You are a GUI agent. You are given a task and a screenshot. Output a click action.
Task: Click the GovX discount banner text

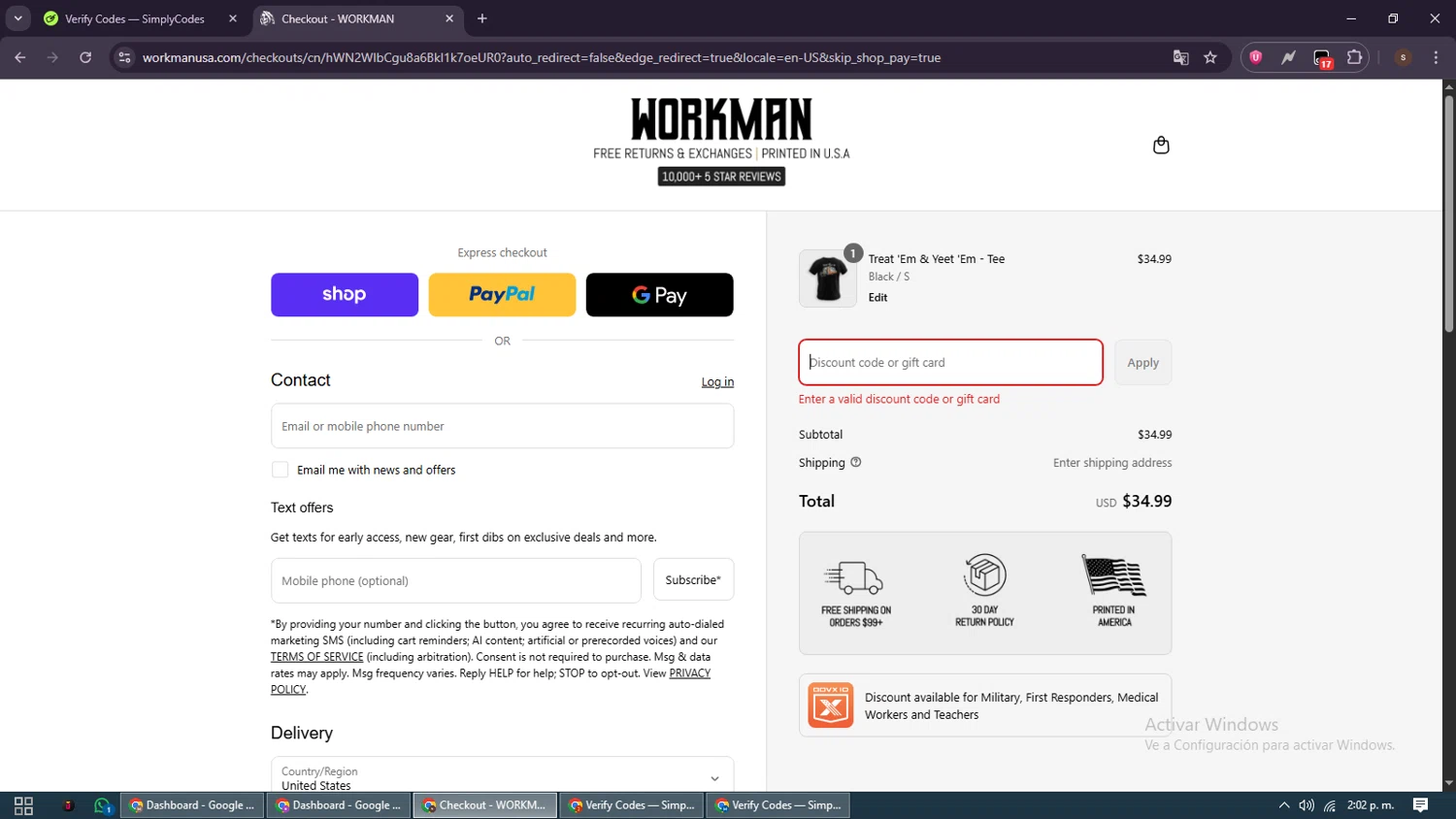1011,705
